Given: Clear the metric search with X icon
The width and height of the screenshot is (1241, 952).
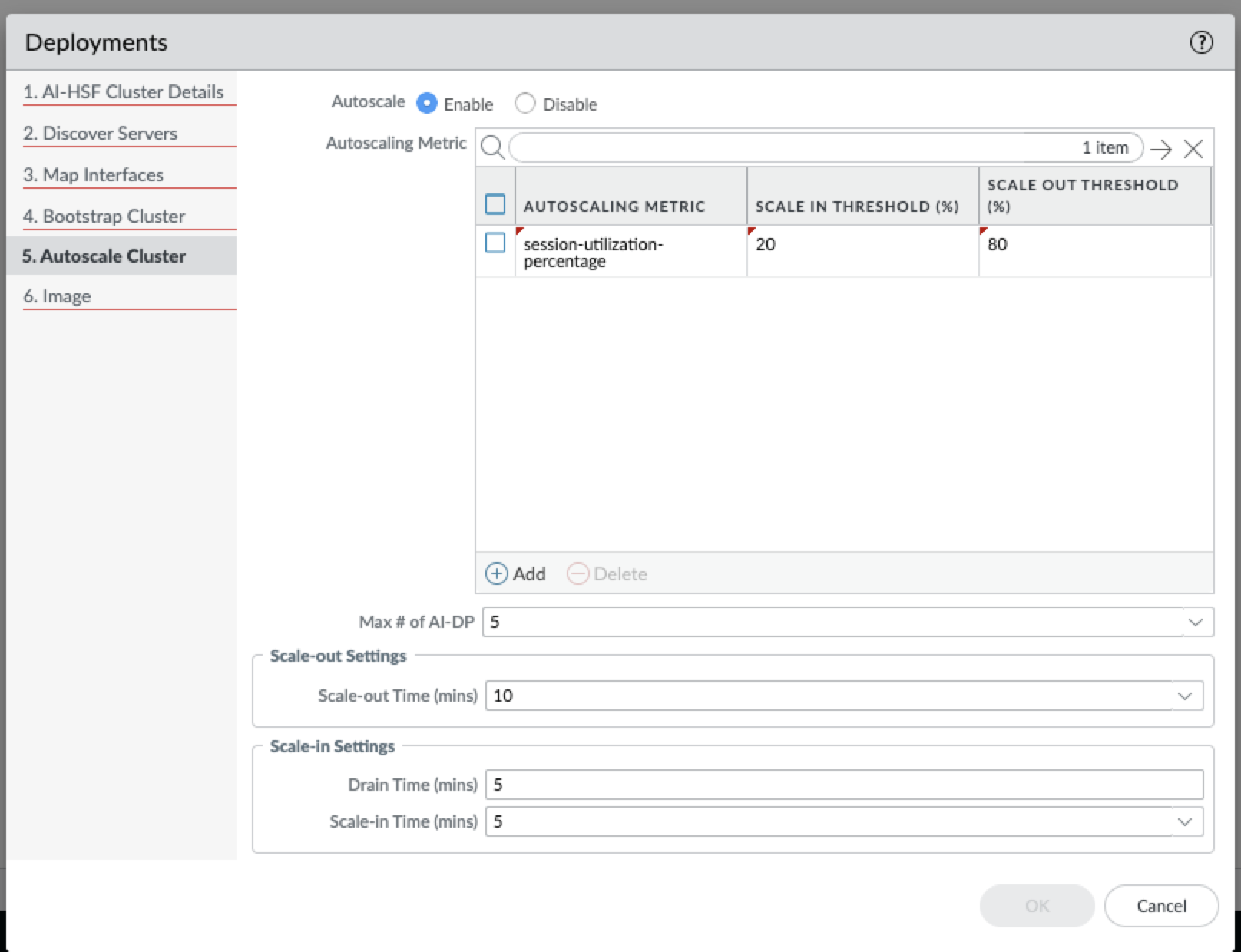Looking at the screenshot, I should tap(1193, 148).
